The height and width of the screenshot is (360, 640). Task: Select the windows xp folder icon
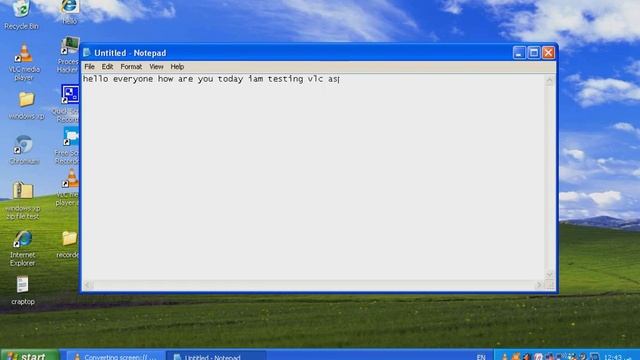26,106
